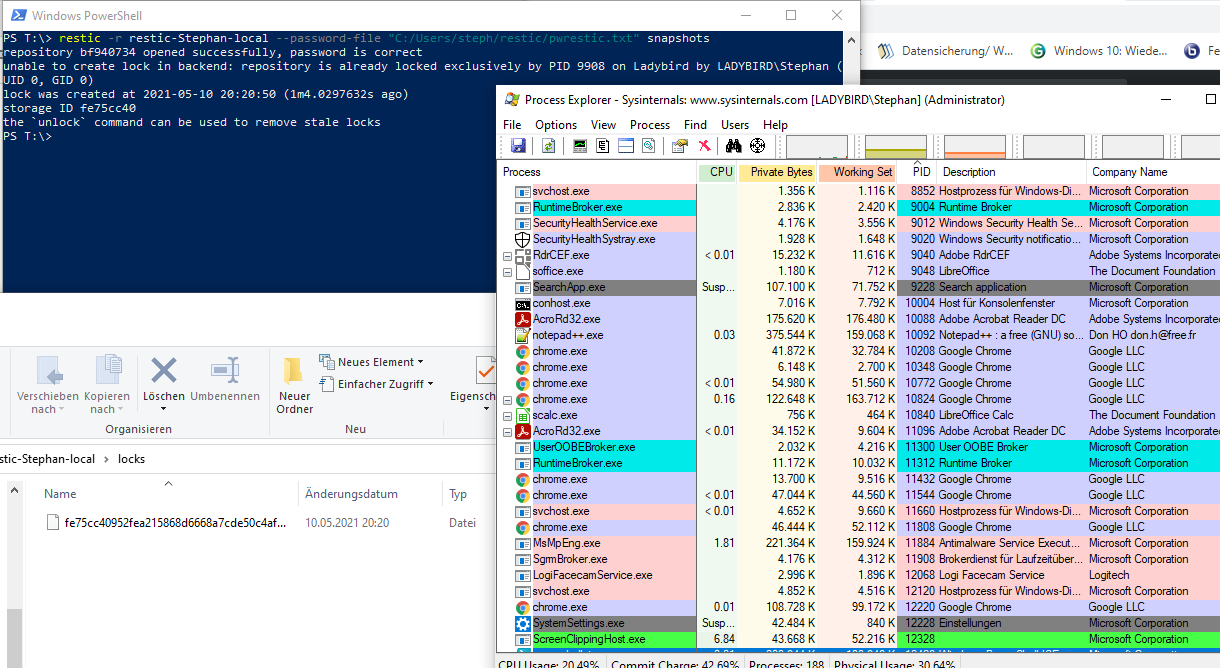The height and width of the screenshot is (668, 1220).
Task: Sort by the Working Set column header
Action: coord(857,172)
